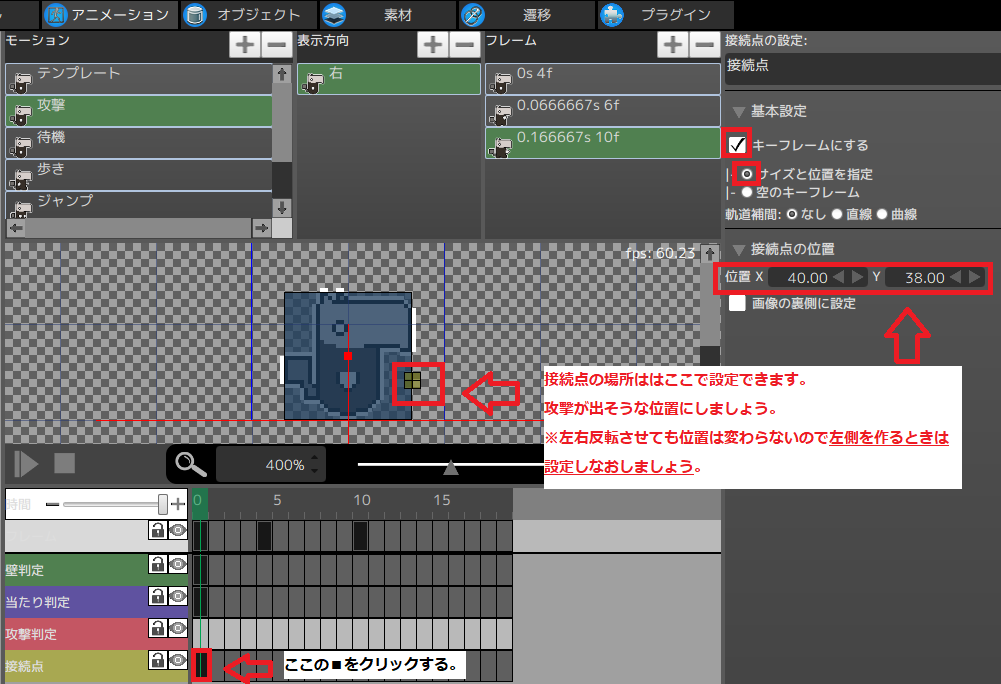Hide the 当たり判定 track with its eye icon
Screen dimensions: 1001x684
[x=176, y=596]
